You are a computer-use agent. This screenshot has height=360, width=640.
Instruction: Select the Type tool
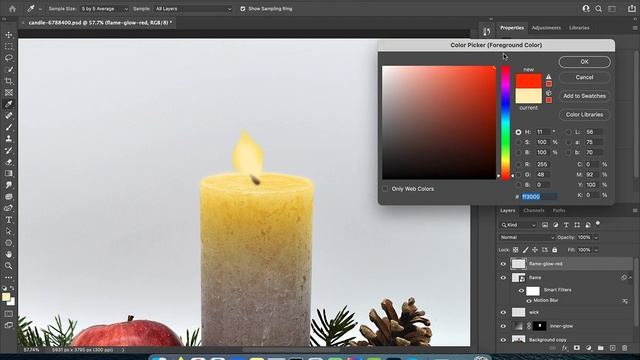(x=9, y=220)
